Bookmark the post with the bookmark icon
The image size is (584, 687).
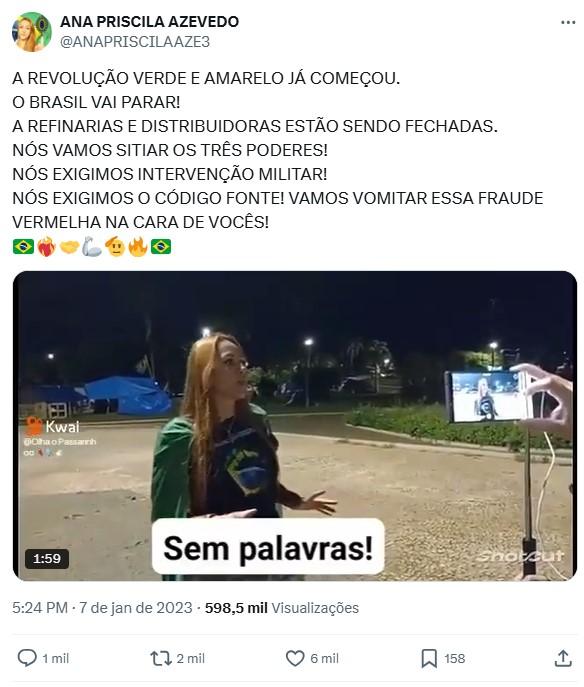click(x=429, y=658)
